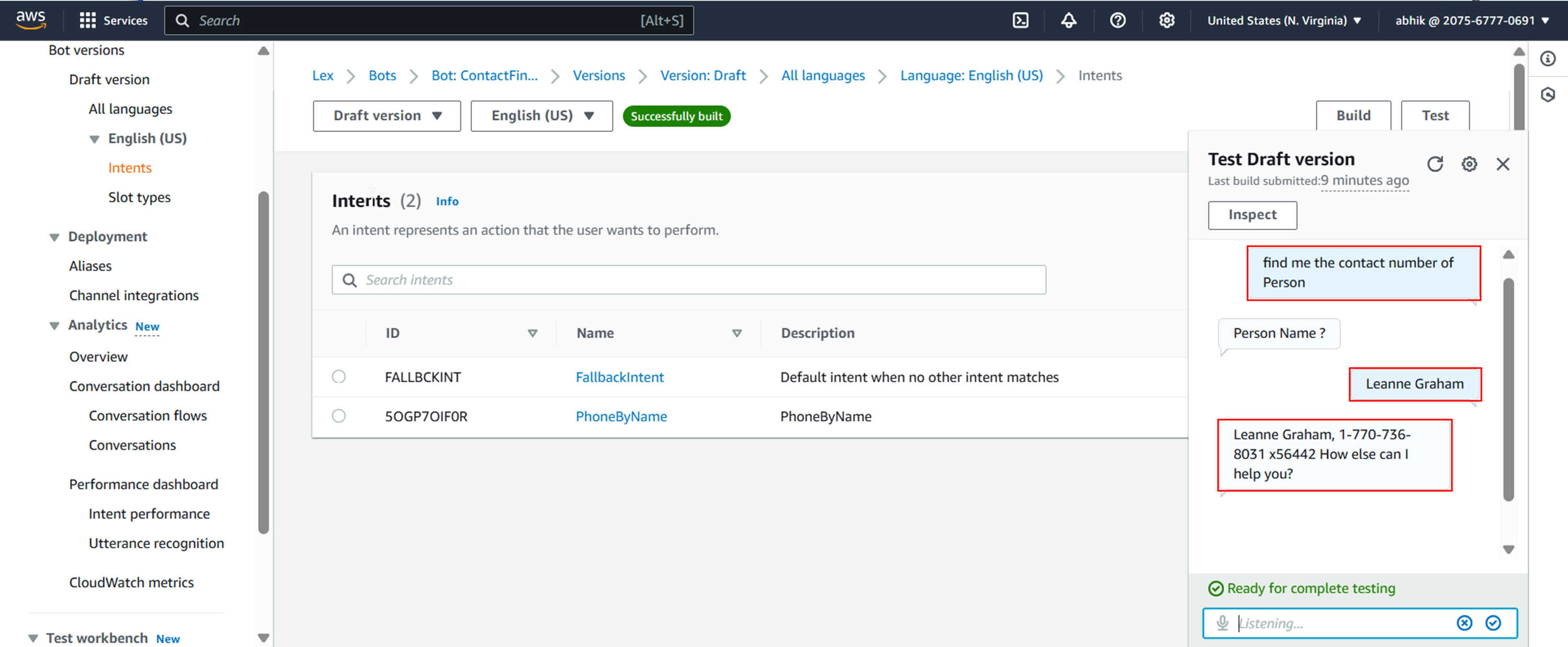Collapse the Test workbench section
This screenshot has width=1568, height=647.
[33, 638]
